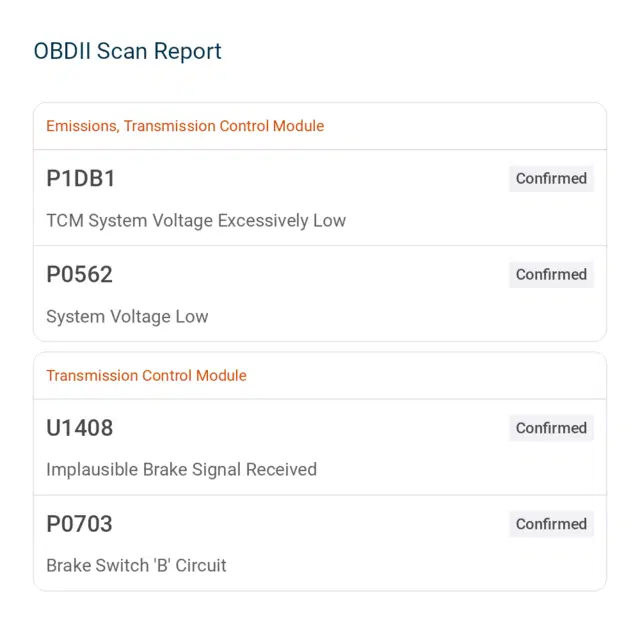Select Brake Switch 'B' Circuit description

[136, 566]
